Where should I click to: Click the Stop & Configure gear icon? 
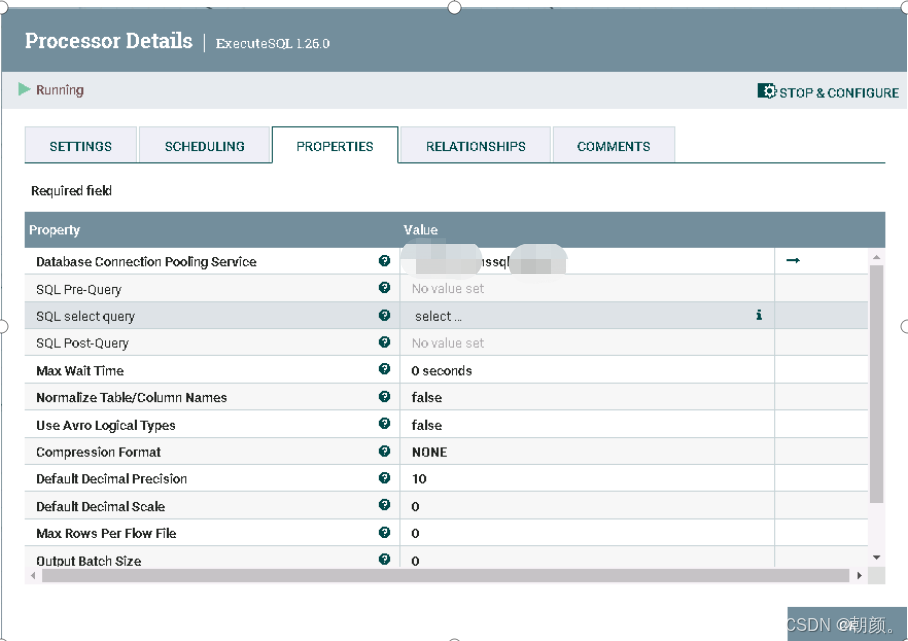766,91
